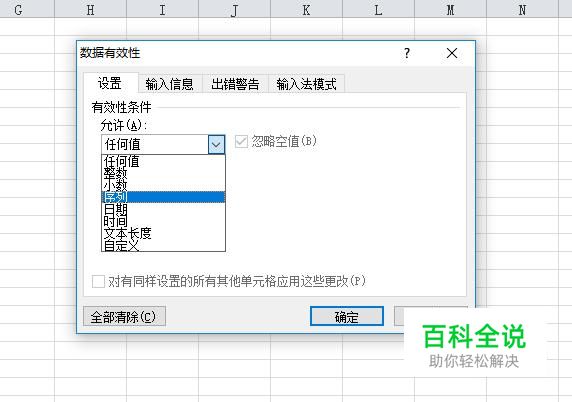The image size is (572, 402).
Task: Choose 小数 from the list
Action: [x=163, y=185]
